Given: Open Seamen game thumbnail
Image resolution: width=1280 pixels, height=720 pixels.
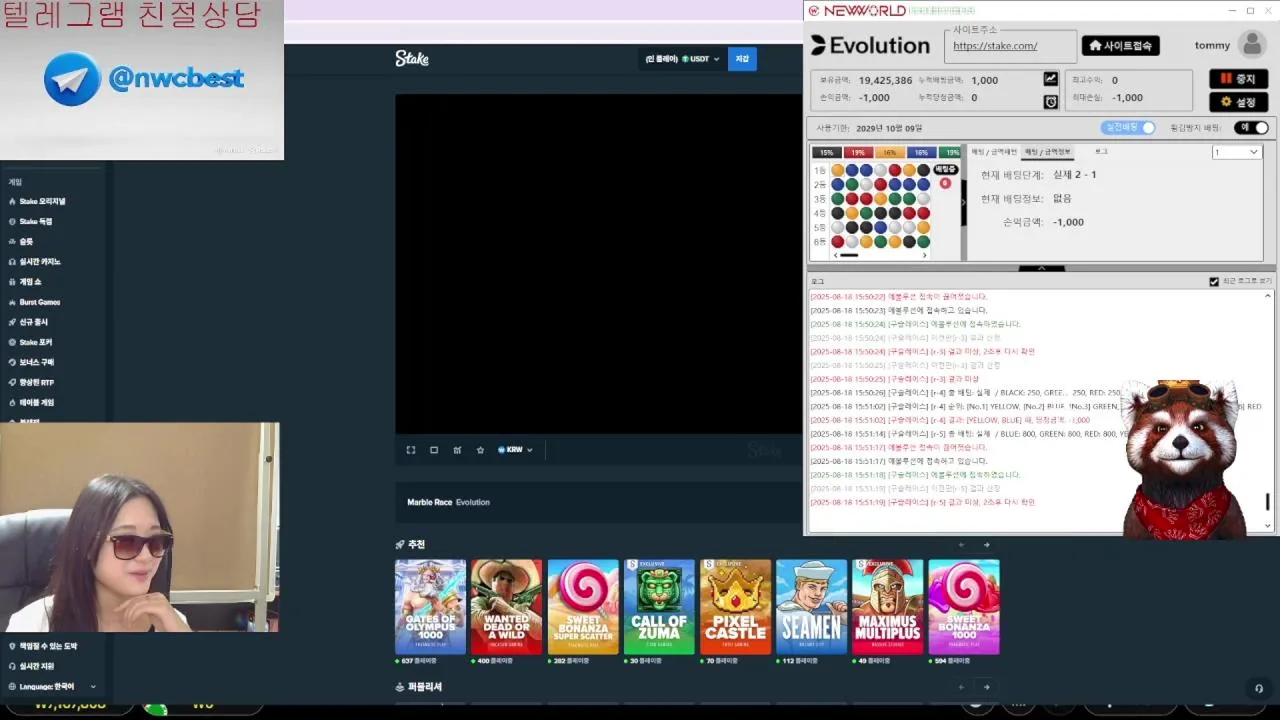Looking at the screenshot, I should [x=811, y=607].
